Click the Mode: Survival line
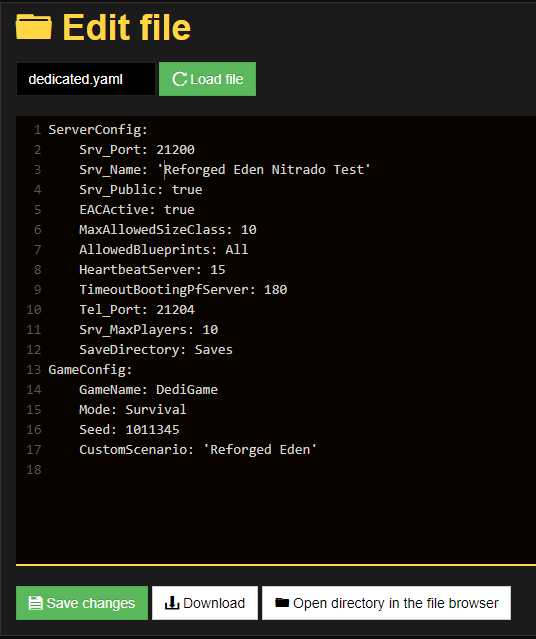 click(133, 409)
